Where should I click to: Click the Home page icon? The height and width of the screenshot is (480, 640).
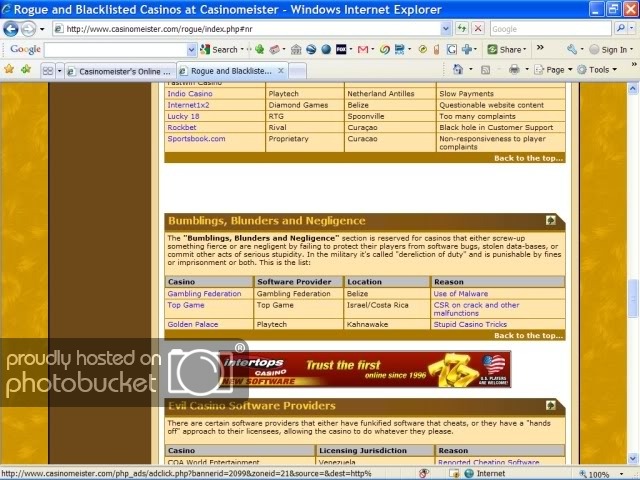458,70
